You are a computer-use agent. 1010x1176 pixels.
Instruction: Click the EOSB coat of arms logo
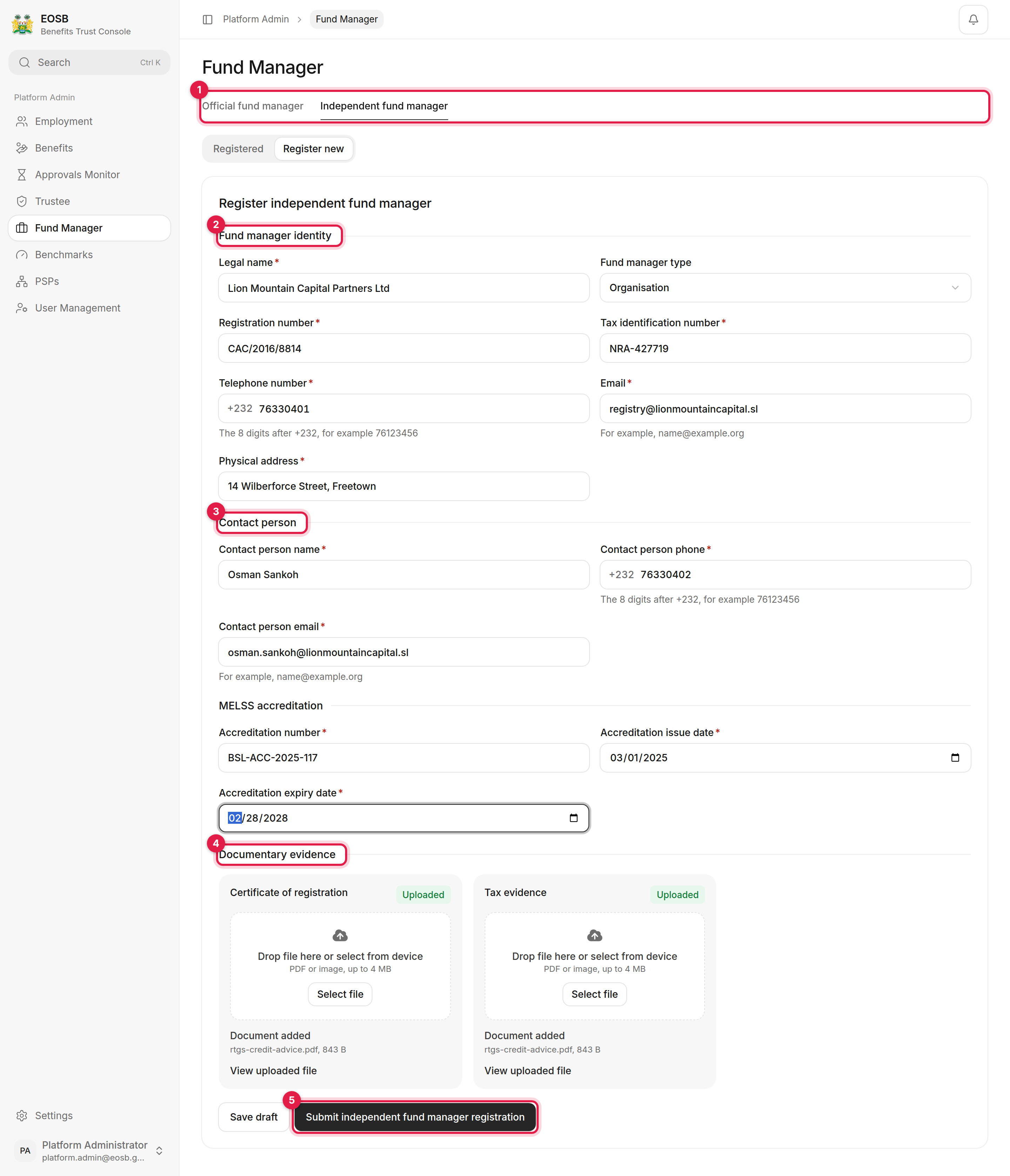(23, 25)
